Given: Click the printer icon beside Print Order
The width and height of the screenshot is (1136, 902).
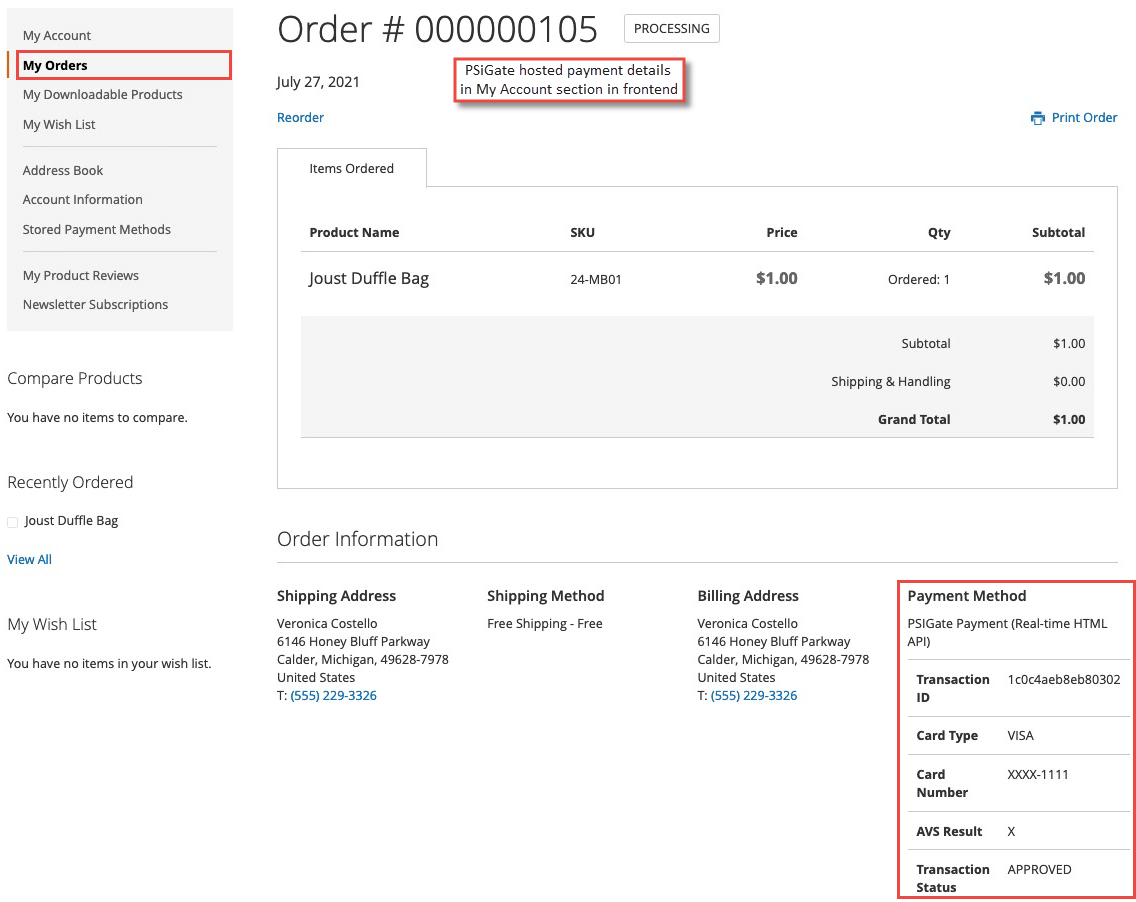Looking at the screenshot, I should click(1038, 117).
